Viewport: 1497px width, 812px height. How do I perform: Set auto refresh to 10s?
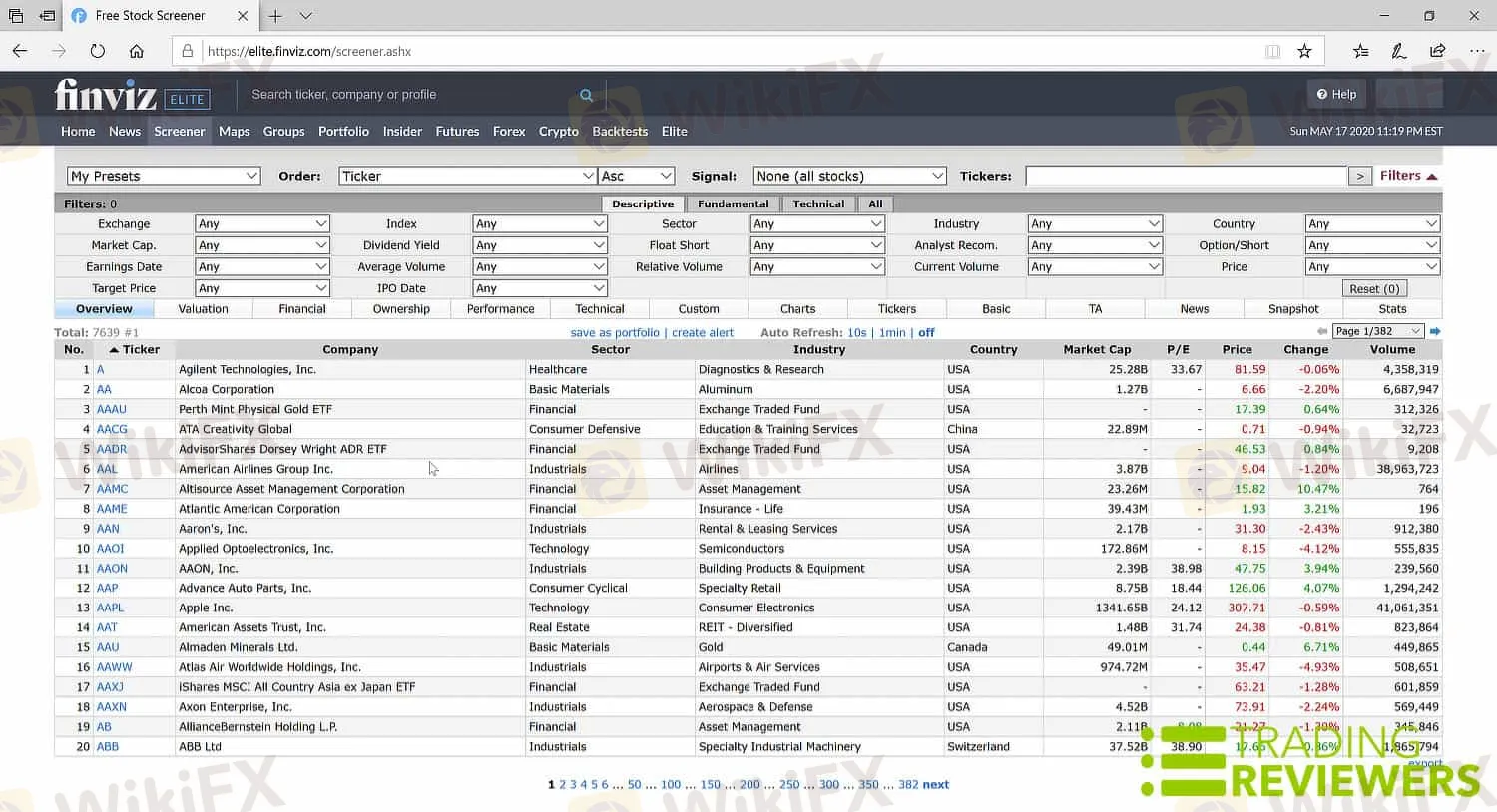coord(856,333)
